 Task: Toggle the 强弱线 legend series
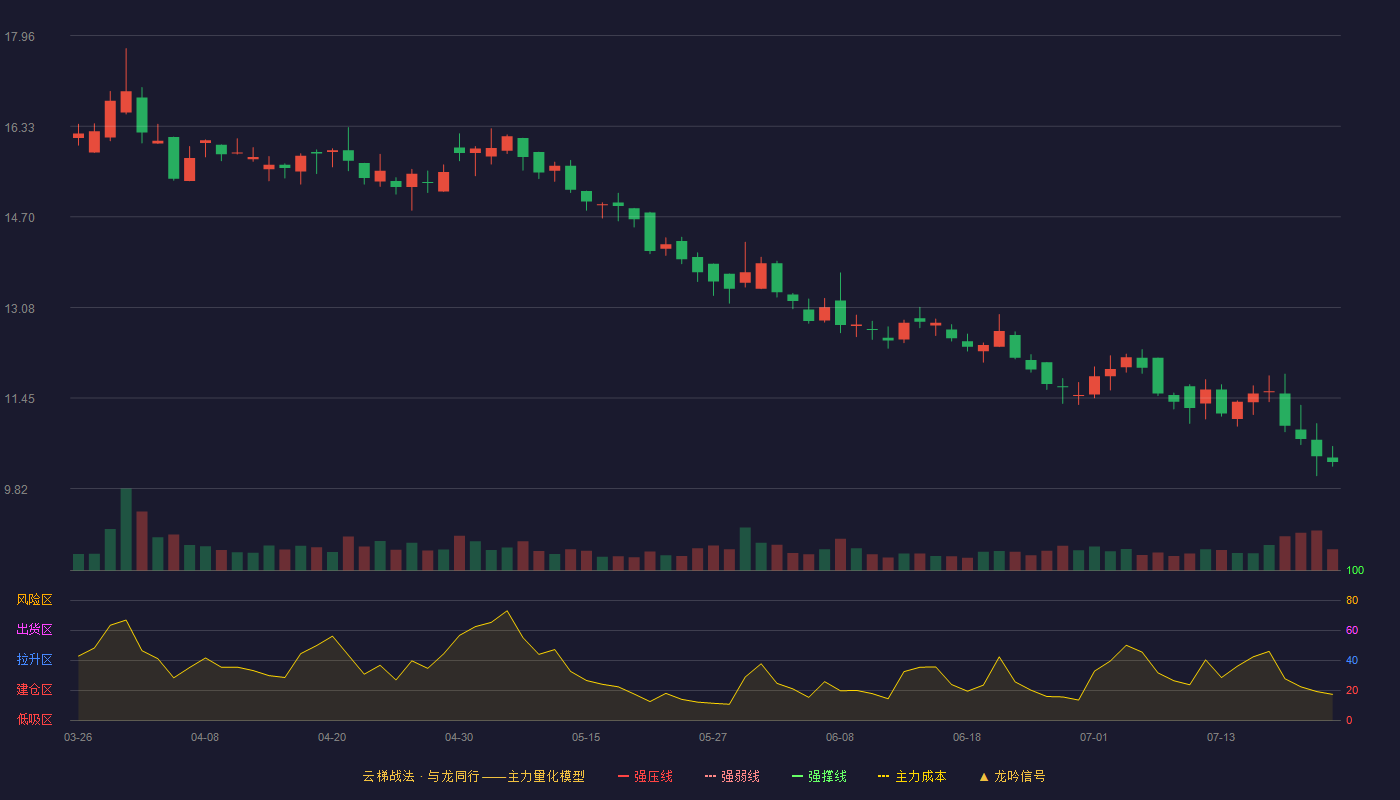pos(732,776)
